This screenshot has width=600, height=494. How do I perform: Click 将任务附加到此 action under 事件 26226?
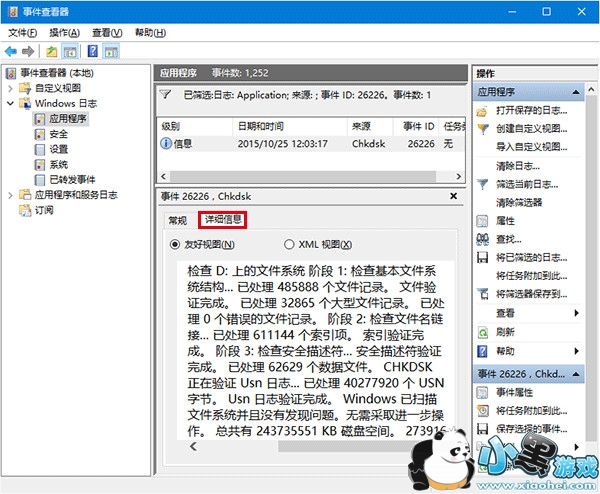pos(531,411)
